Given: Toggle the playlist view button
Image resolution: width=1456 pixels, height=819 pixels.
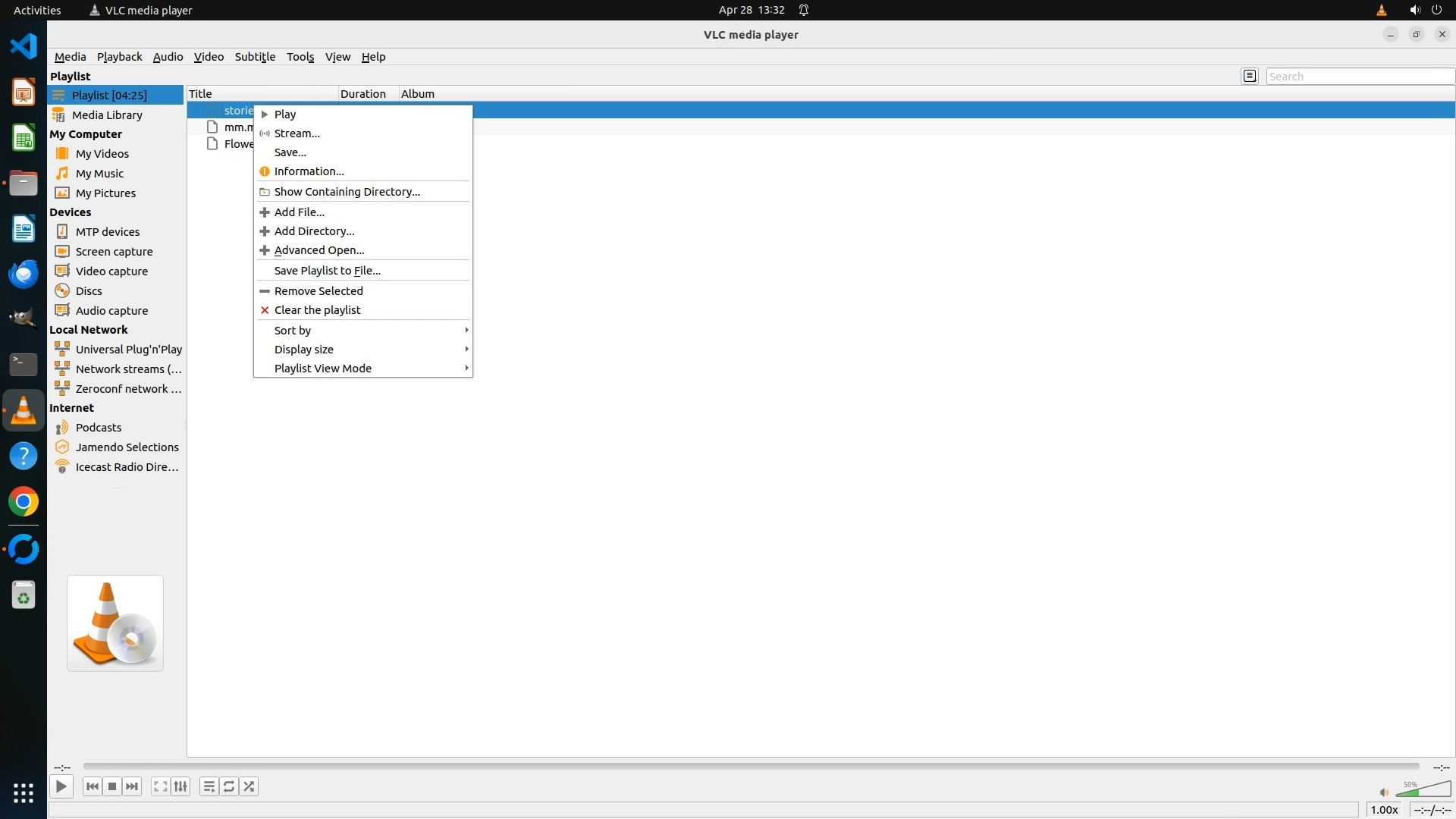Looking at the screenshot, I should click(x=209, y=786).
